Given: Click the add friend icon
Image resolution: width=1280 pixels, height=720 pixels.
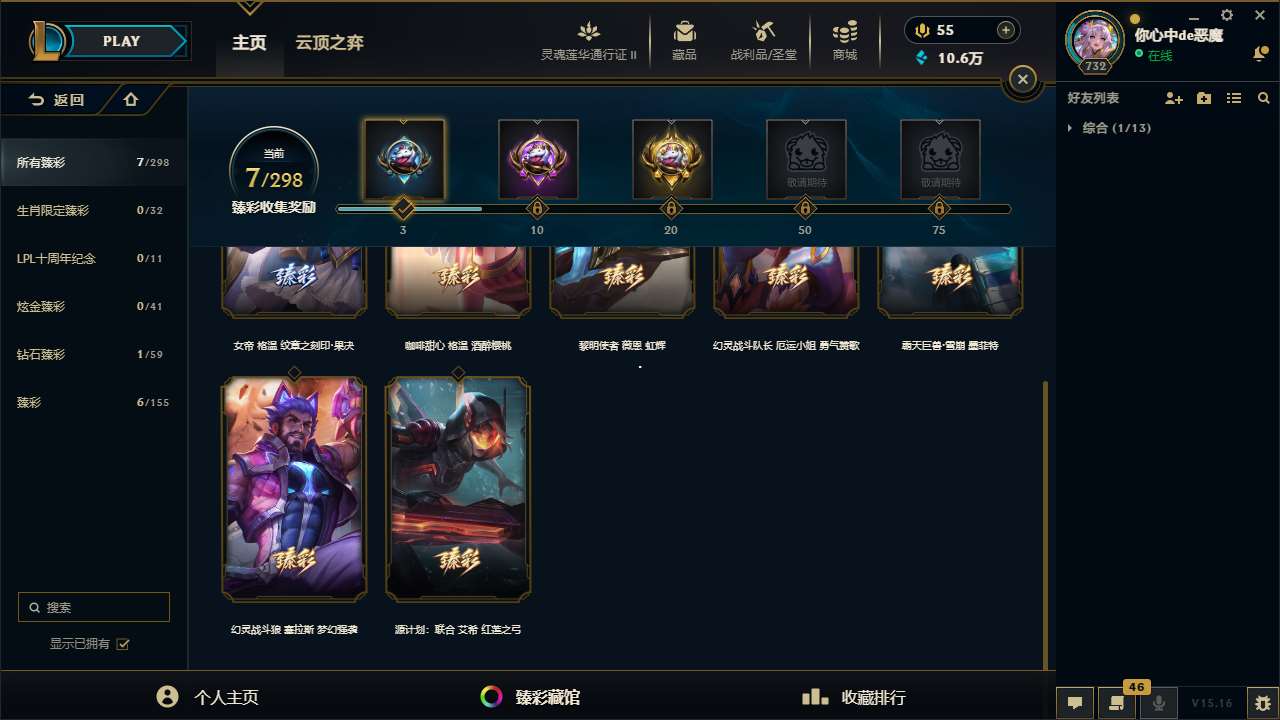Looking at the screenshot, I should [x=1174, y=98].
